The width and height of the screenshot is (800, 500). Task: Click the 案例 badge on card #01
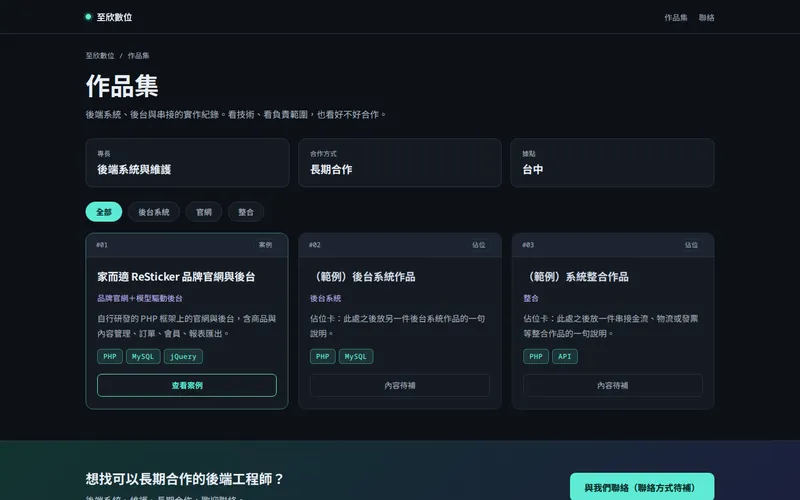point(265,245)
